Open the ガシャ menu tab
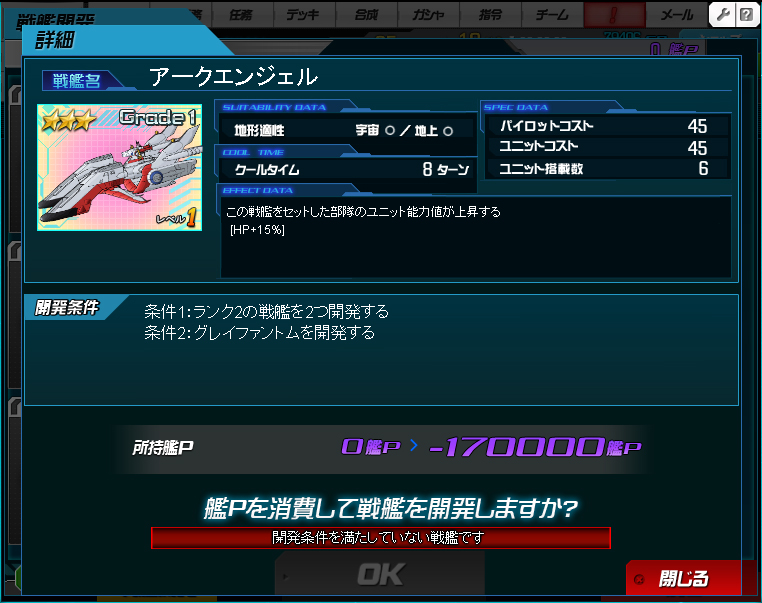This screenshot has height=603, width=762. click(x=428, y=15)
